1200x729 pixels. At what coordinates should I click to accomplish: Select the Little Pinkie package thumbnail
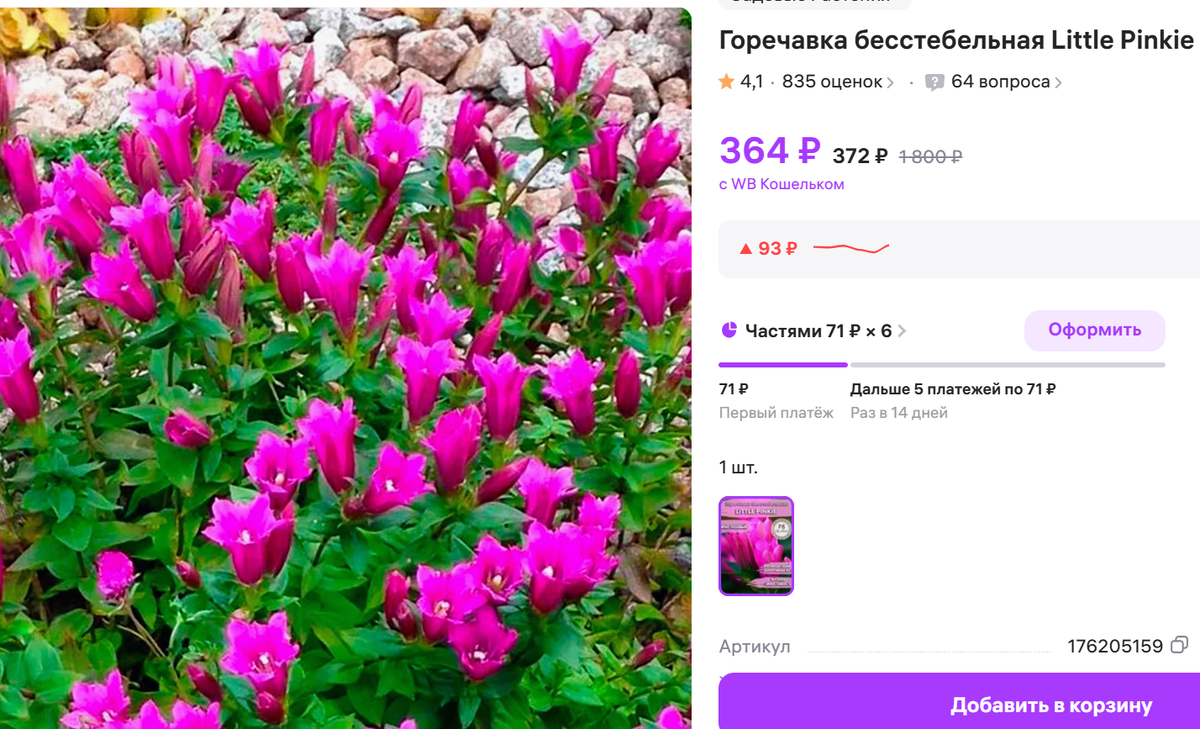coord(756,546)
